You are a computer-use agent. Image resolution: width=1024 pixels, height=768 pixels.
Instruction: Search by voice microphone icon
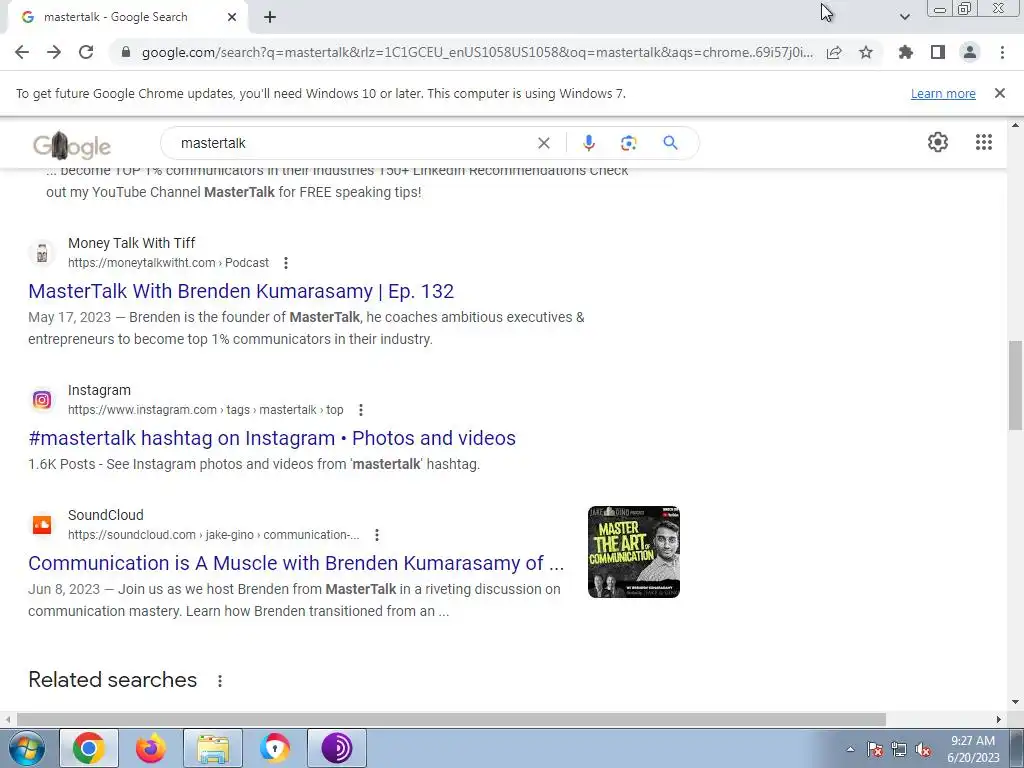(x=588, y=143)
